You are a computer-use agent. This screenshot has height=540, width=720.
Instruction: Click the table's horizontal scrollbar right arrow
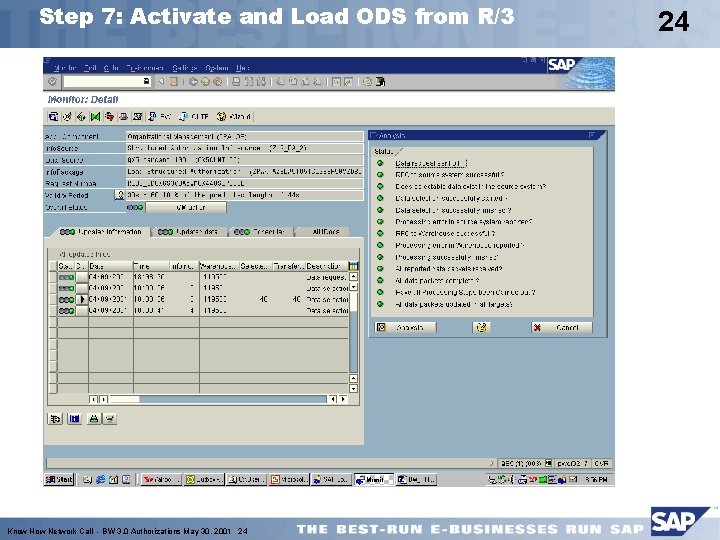tap(343, 399)
